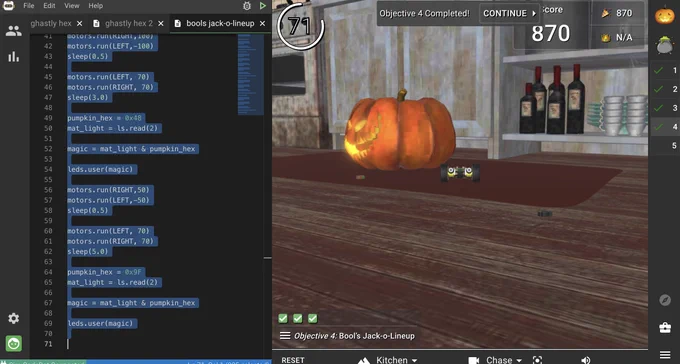This screenshot has width=680, height=364.
Task: Open the objective list hamburger icon
Action: pyautogui.click(x=285, y=335)
